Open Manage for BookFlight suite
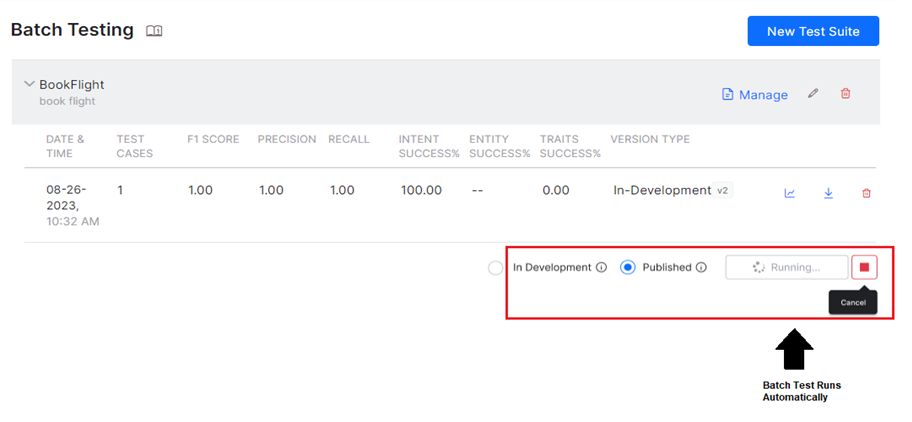Image resolution: width=912 pixels, height=422 pixels. click(755, 94)
